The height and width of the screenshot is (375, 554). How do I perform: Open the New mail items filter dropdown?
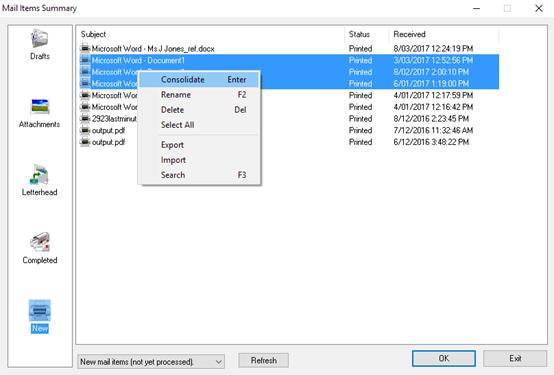(x=151, y=362)
